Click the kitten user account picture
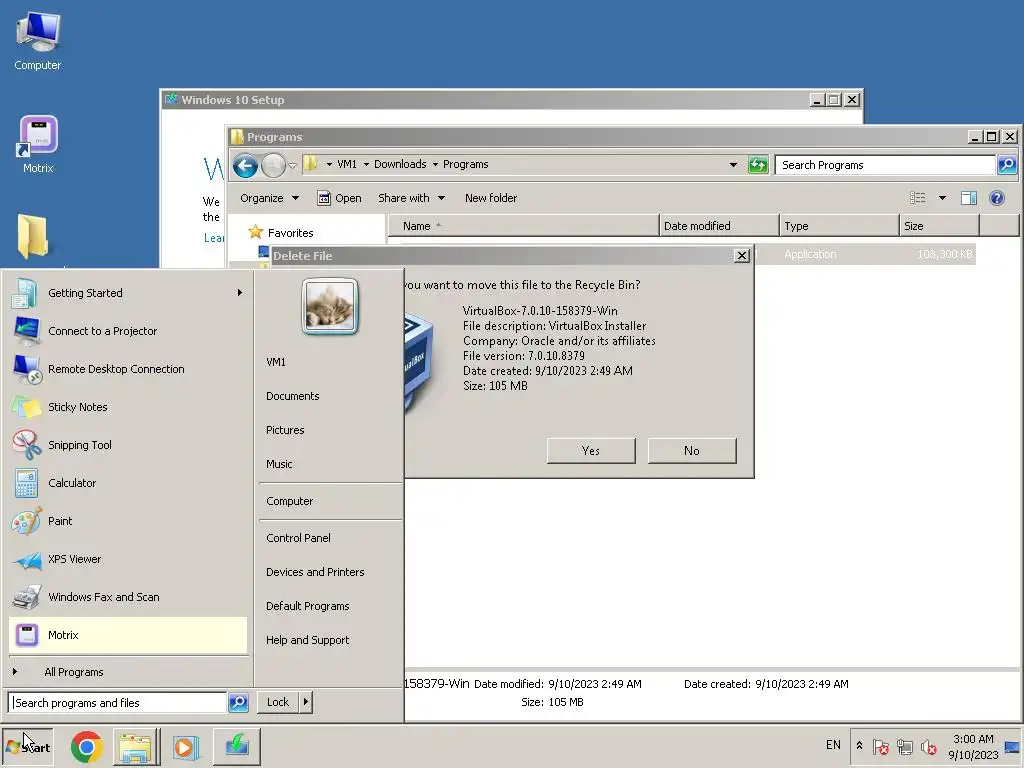Image resolution: width=1024 pixels, height=768 pixels. 330,306
